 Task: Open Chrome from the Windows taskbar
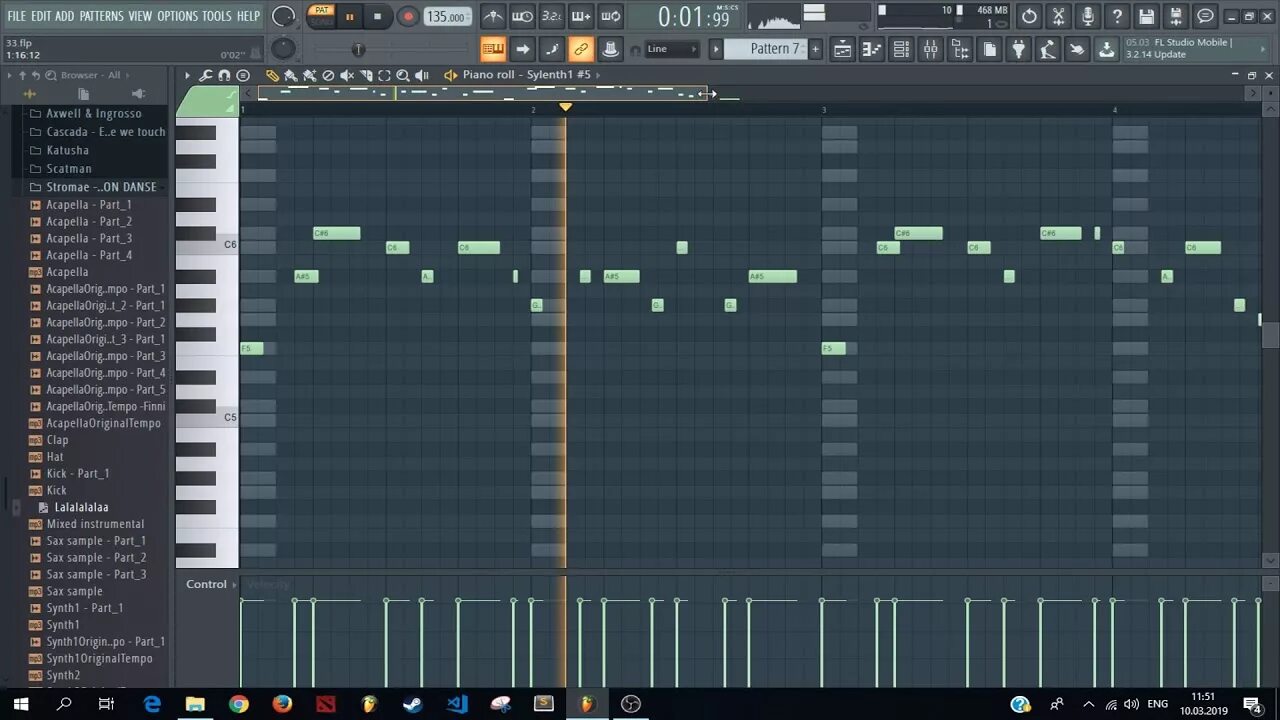click(238, 704)
